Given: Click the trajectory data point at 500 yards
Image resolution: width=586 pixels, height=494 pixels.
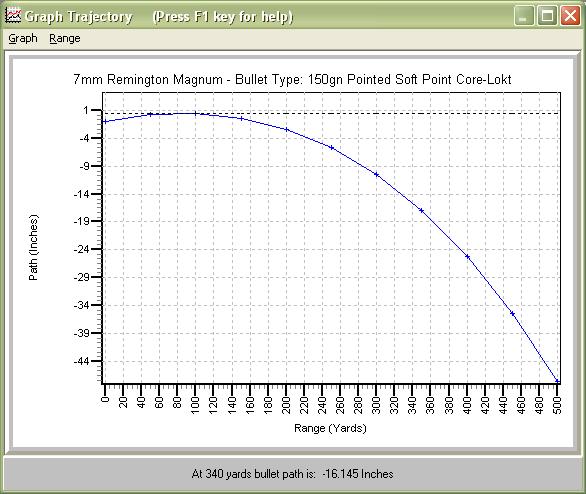Looking at the screenshot, I should (557, 381).
